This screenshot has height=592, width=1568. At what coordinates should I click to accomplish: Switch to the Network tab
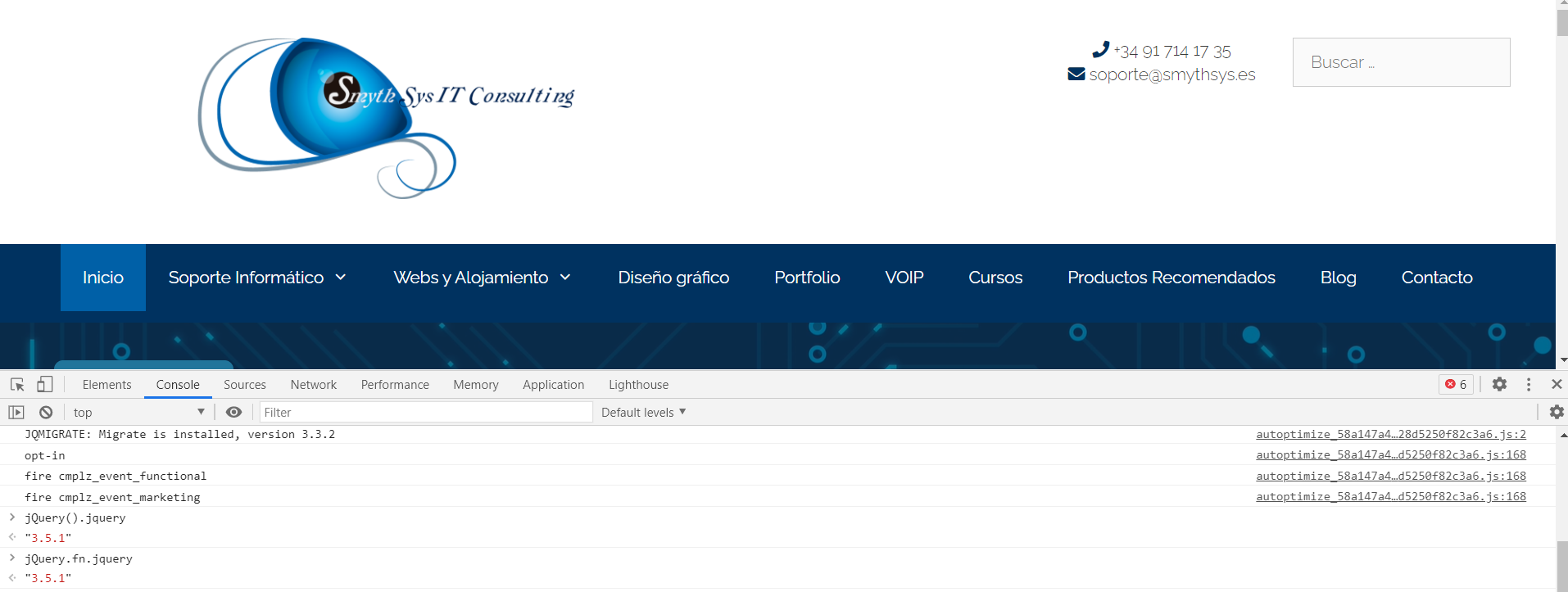tap(313, 385)
